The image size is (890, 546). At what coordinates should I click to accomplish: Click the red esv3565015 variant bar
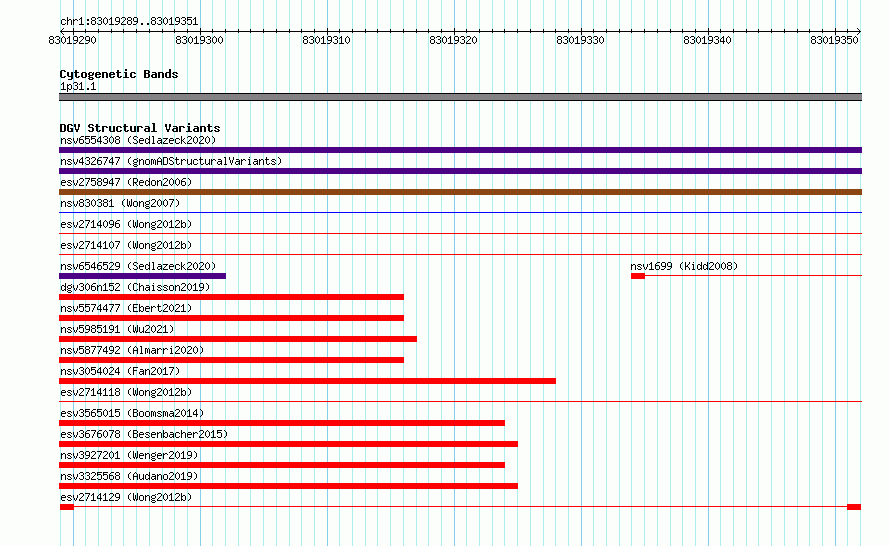[x=282, y=423]
